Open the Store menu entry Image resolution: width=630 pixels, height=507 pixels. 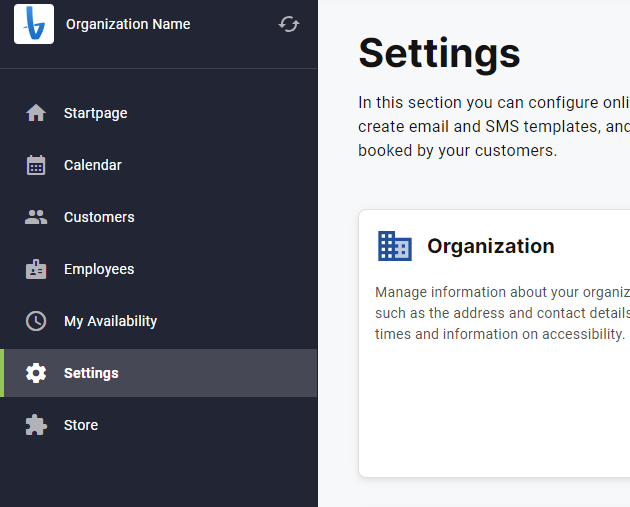(159, 425)
